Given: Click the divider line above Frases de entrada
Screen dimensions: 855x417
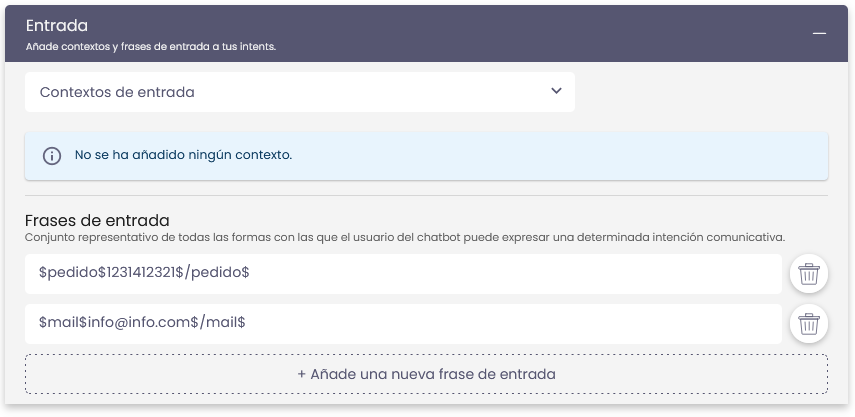Looking at the screenshot, I should point(426,195).
